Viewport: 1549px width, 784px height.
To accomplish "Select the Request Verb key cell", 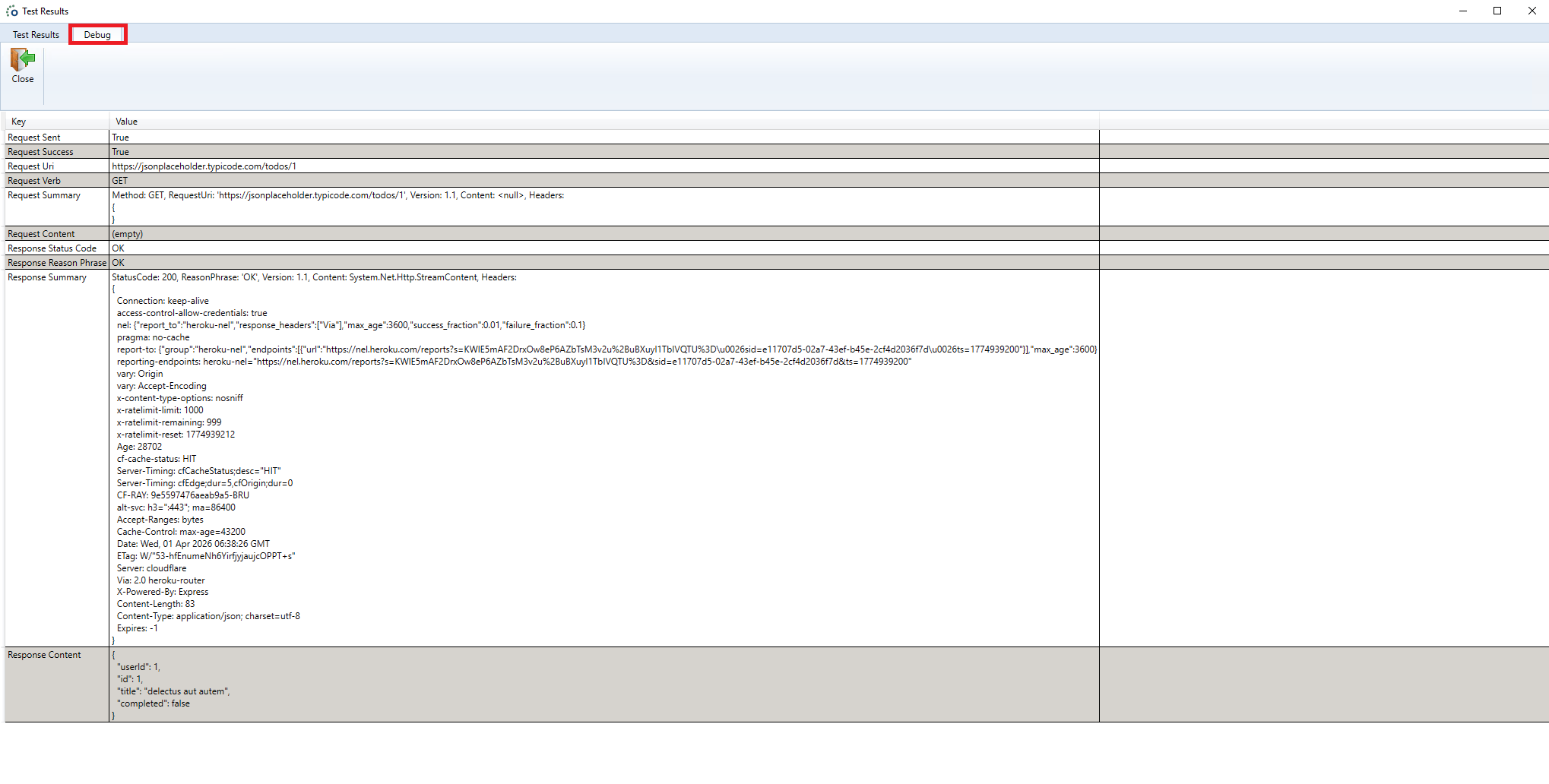I will pyautogui.click(x=57, y=181).
